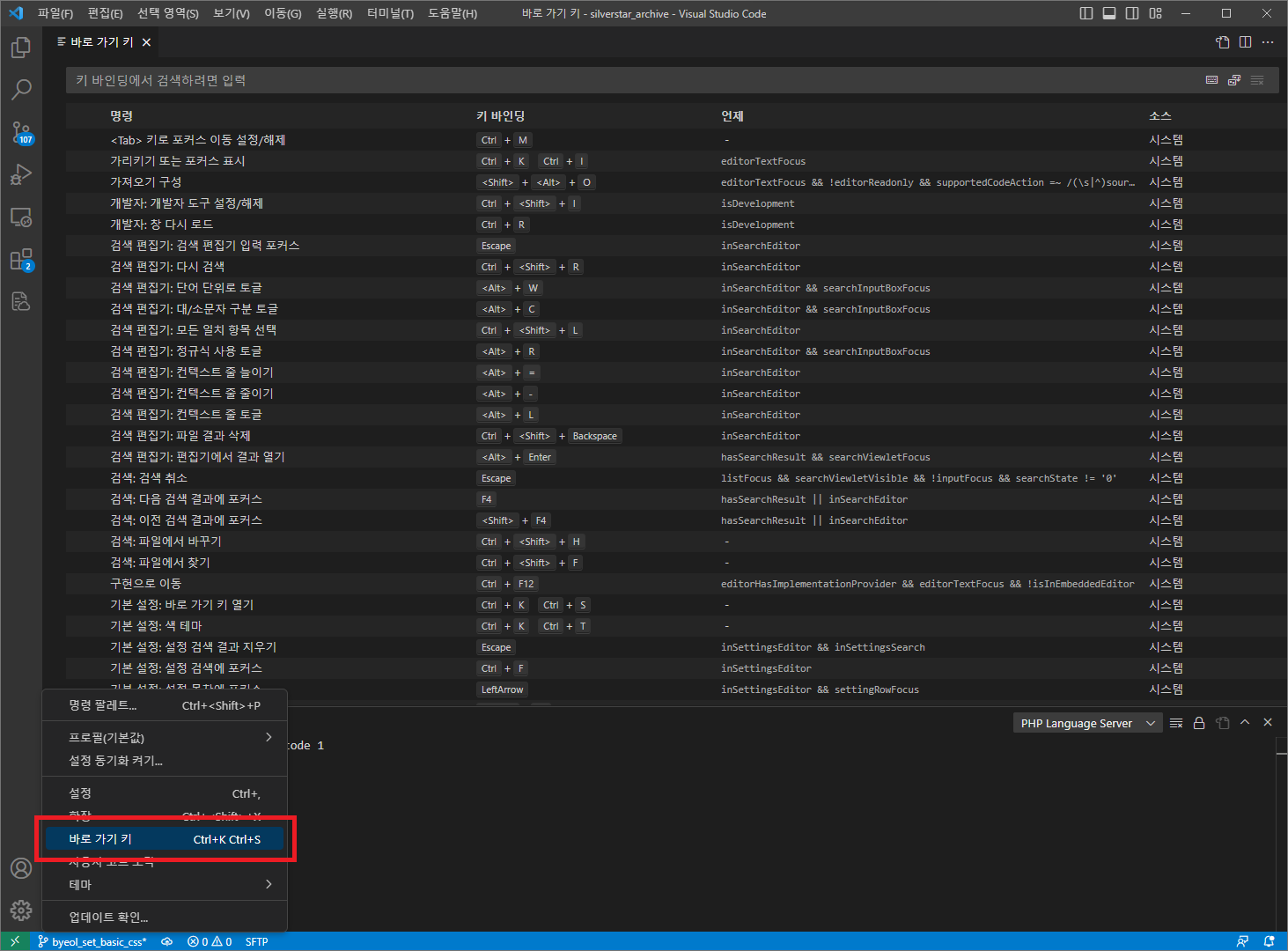Click sort by precedence icon in search bar

coord(1234,80)
